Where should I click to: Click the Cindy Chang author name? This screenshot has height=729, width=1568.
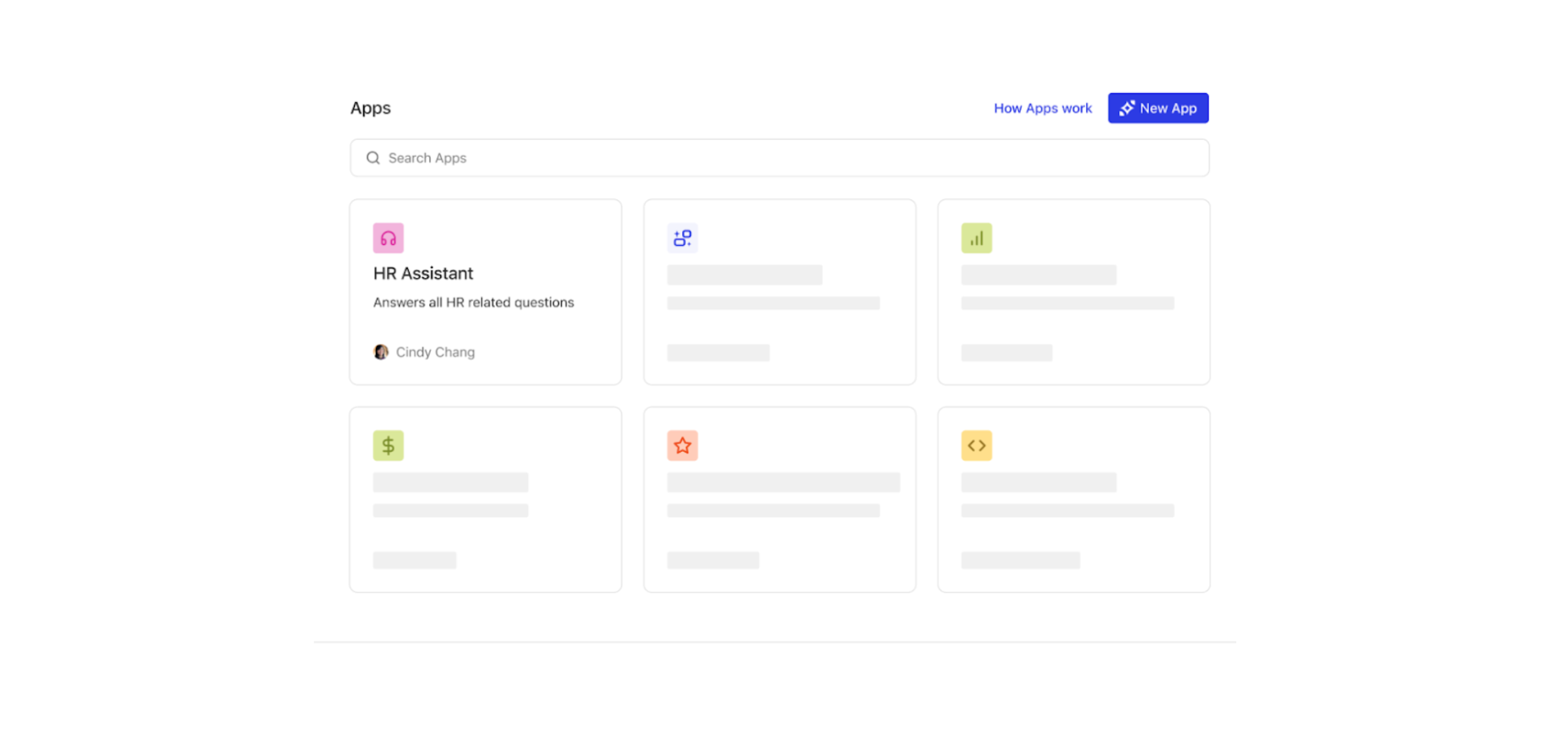point(435,352)
